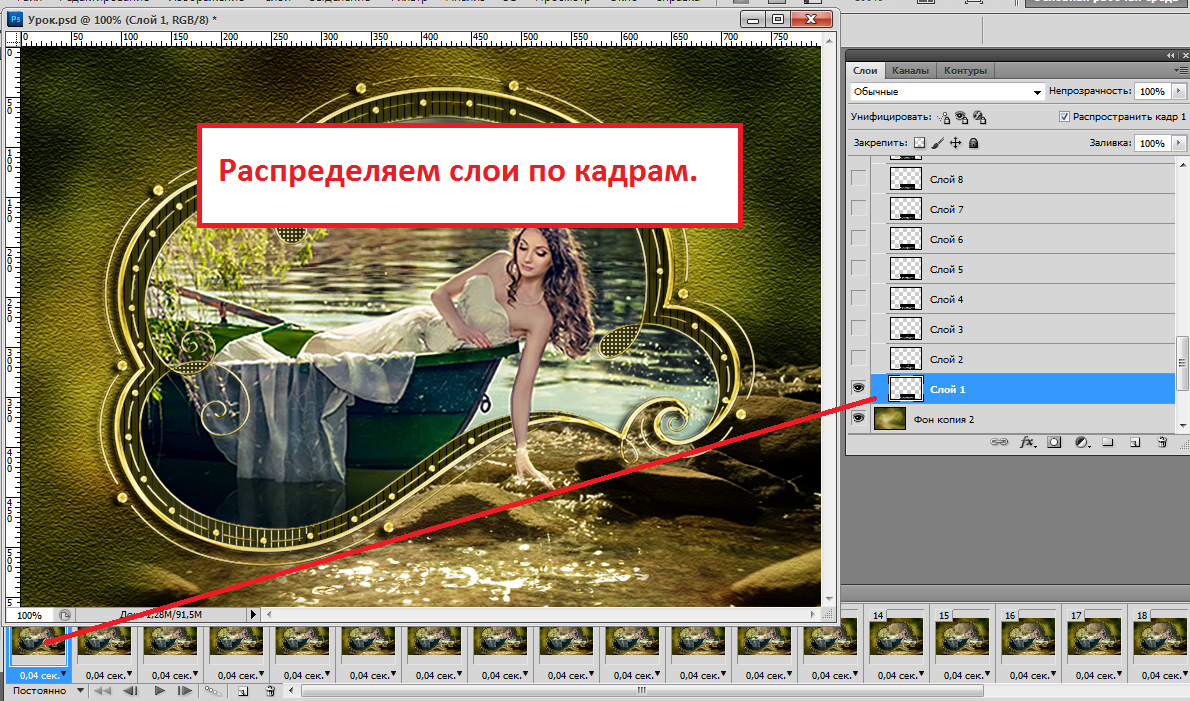Collapse the Layers panel to icons
This screenshot has height=701, width=1190.
[x=1172, y=55]
